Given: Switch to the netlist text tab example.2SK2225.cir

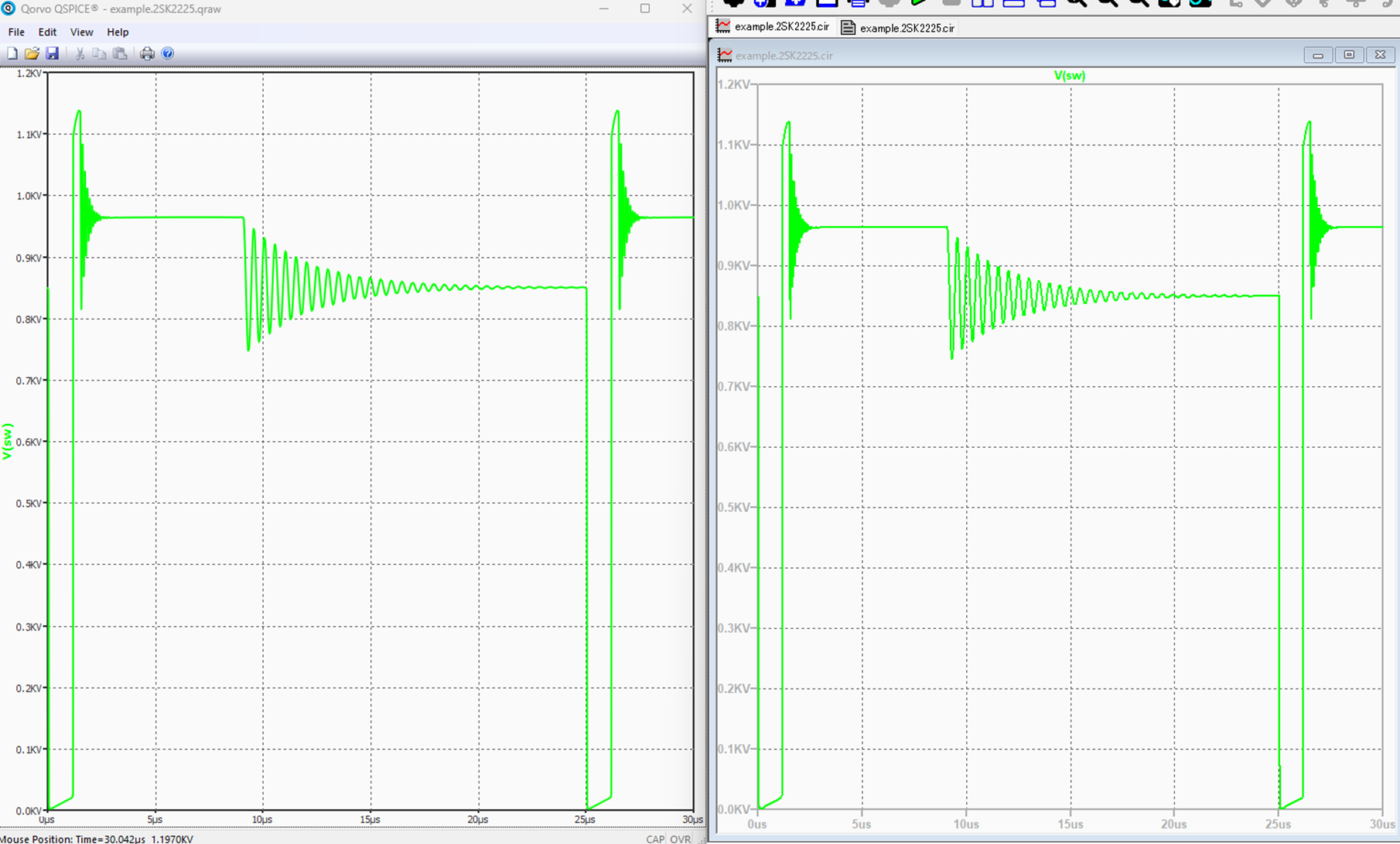Looking at the screenshot, I should (x=898, y=28).
